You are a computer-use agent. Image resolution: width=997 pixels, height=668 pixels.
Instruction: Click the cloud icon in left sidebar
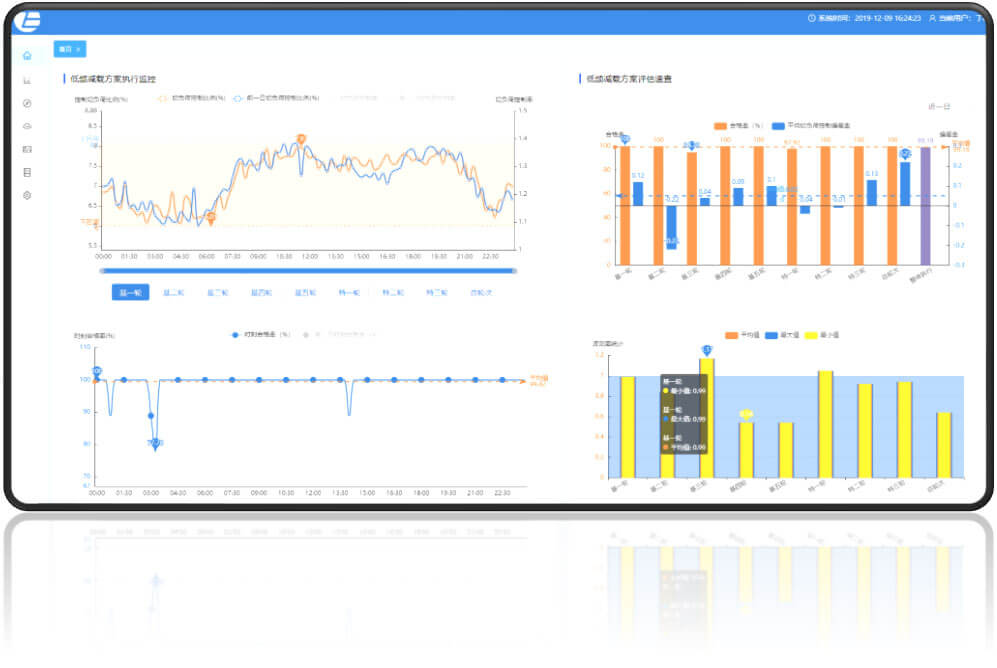27,126
